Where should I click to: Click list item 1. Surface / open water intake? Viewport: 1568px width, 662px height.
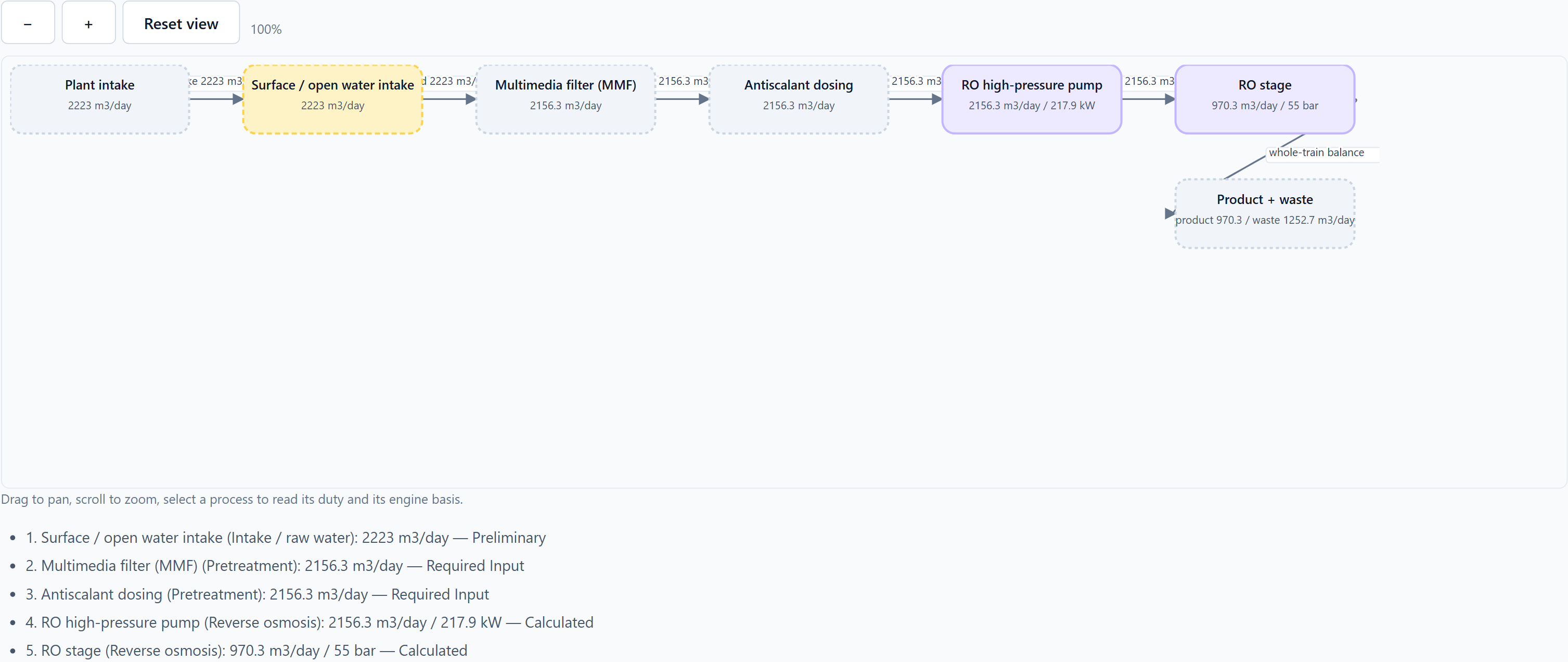point(286,538)
